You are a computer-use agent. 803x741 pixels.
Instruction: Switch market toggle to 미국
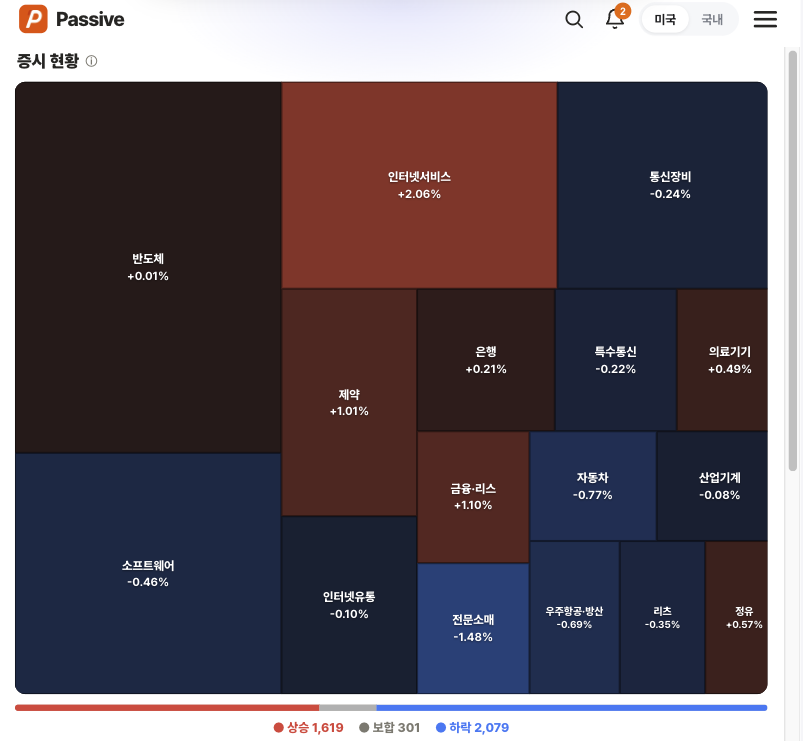pos(665,19)
